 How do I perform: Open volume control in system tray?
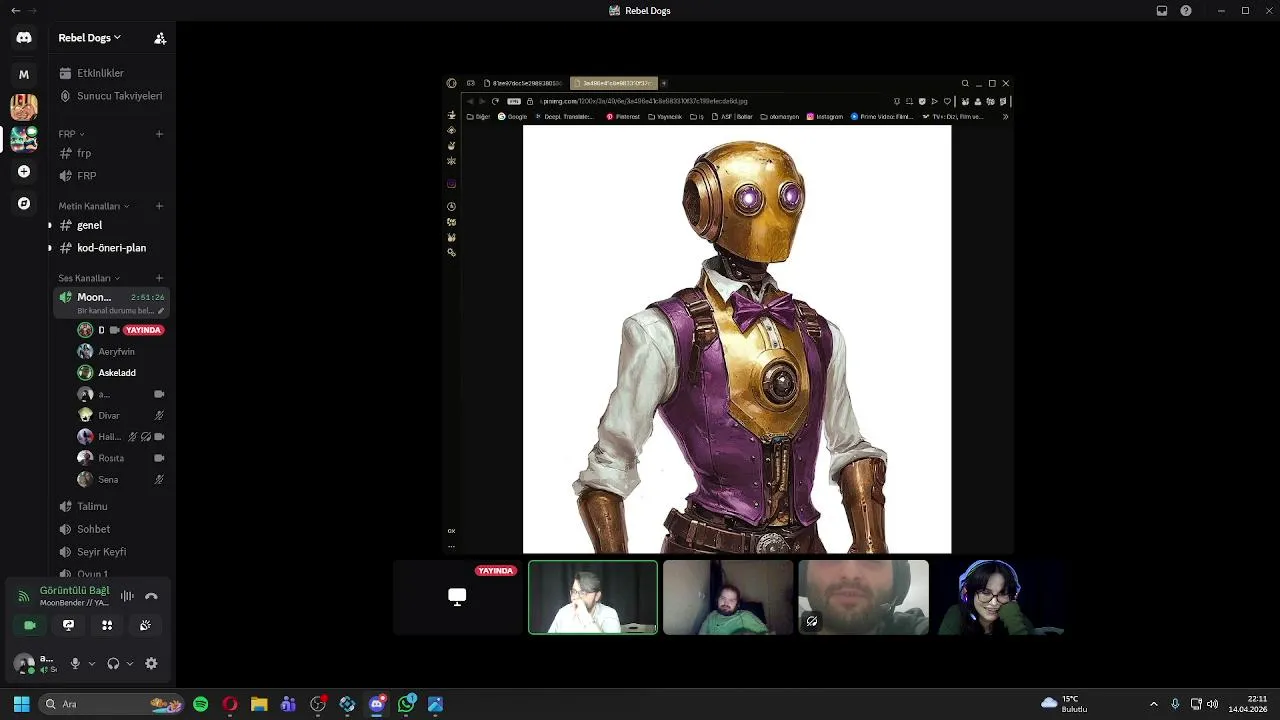[x=1212, y=704]
